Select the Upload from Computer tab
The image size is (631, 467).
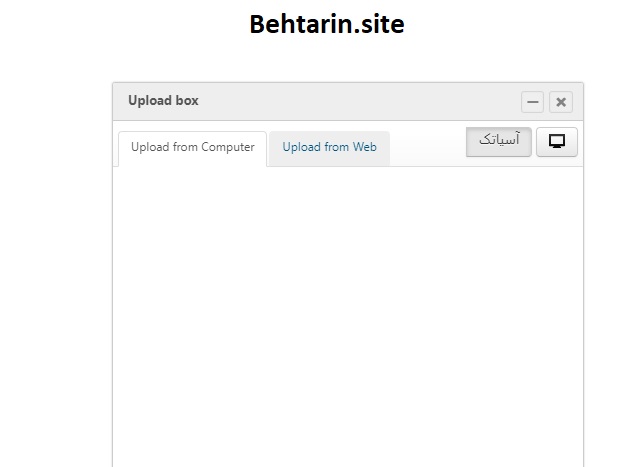coord(192,147)
